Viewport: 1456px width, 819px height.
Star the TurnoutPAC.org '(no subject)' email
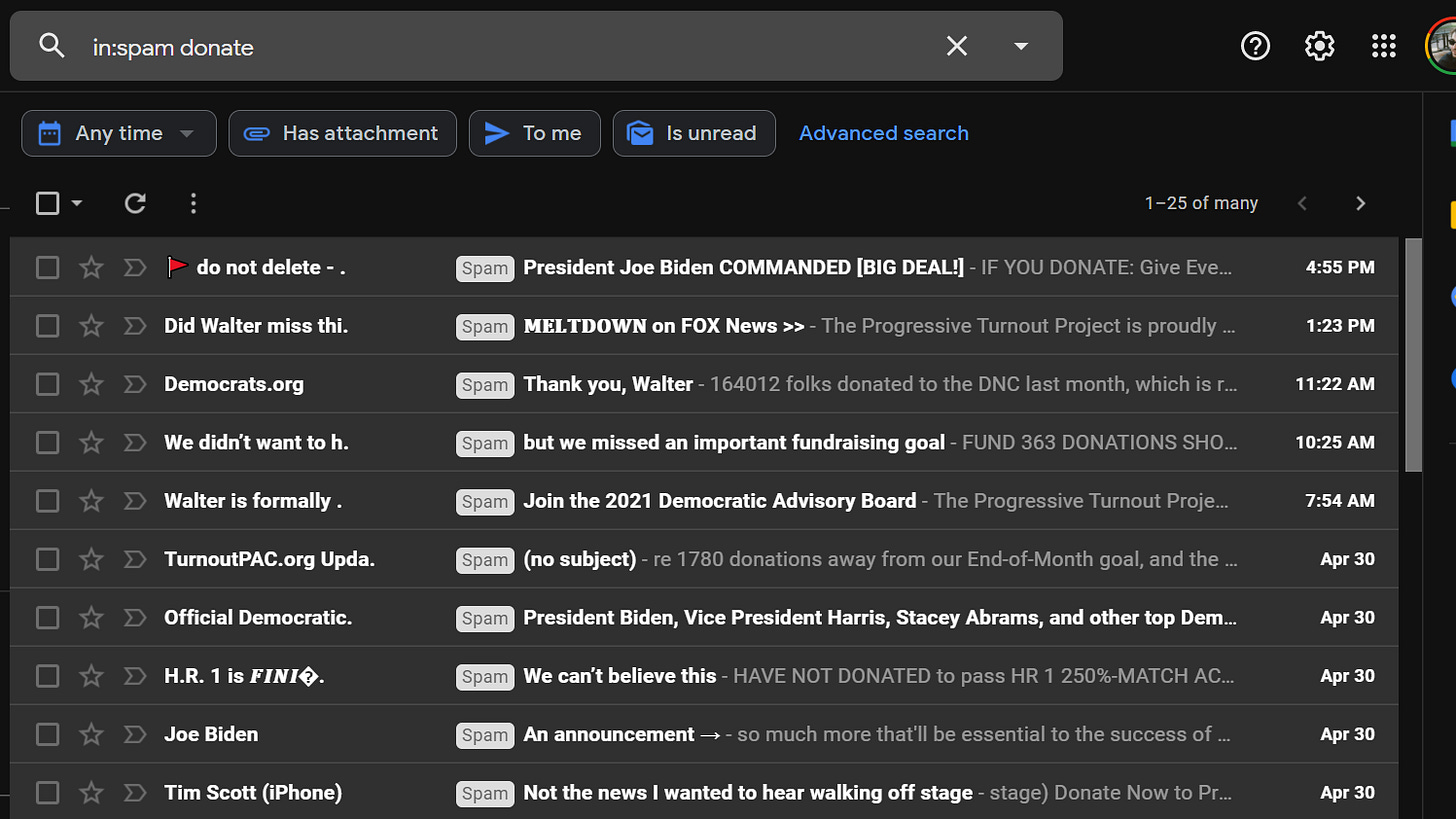coord(91,559)
